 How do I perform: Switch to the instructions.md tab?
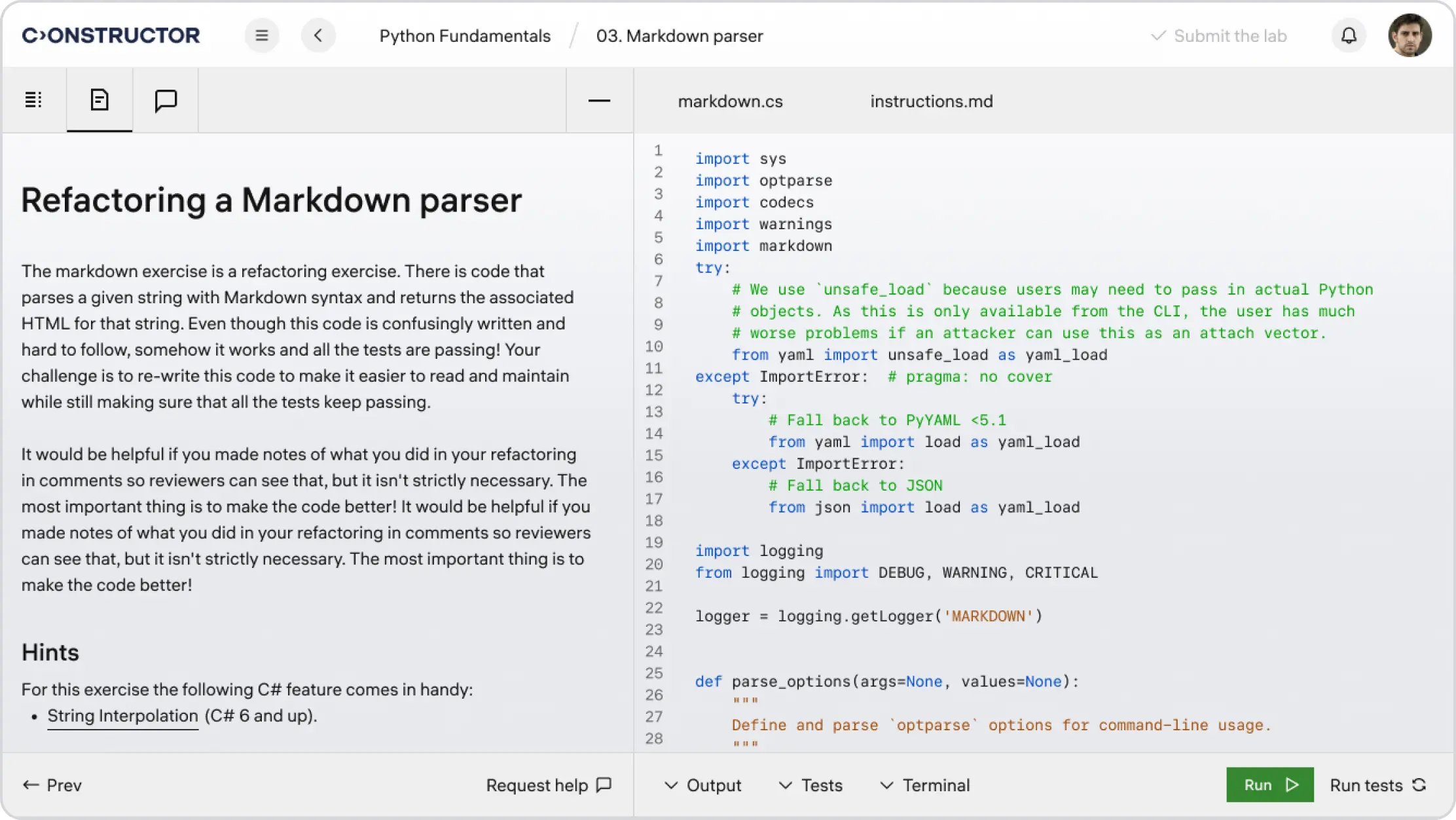click(931, 101)
